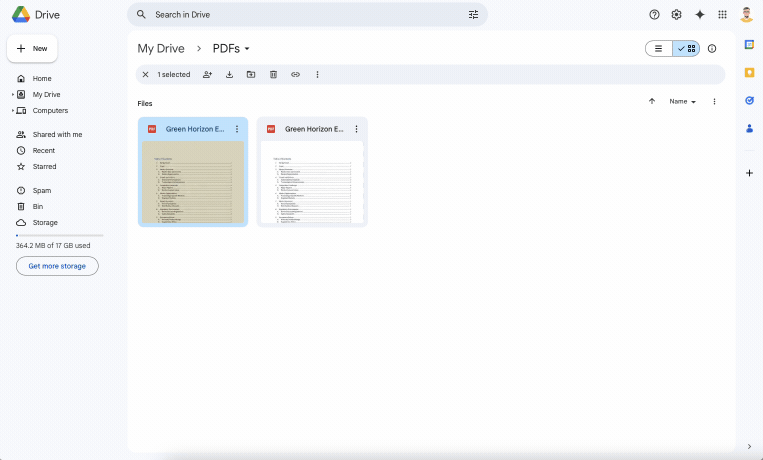The height and width of the screenshot is (460, 763).
Task: Click the New button
Action: (32, 49)
